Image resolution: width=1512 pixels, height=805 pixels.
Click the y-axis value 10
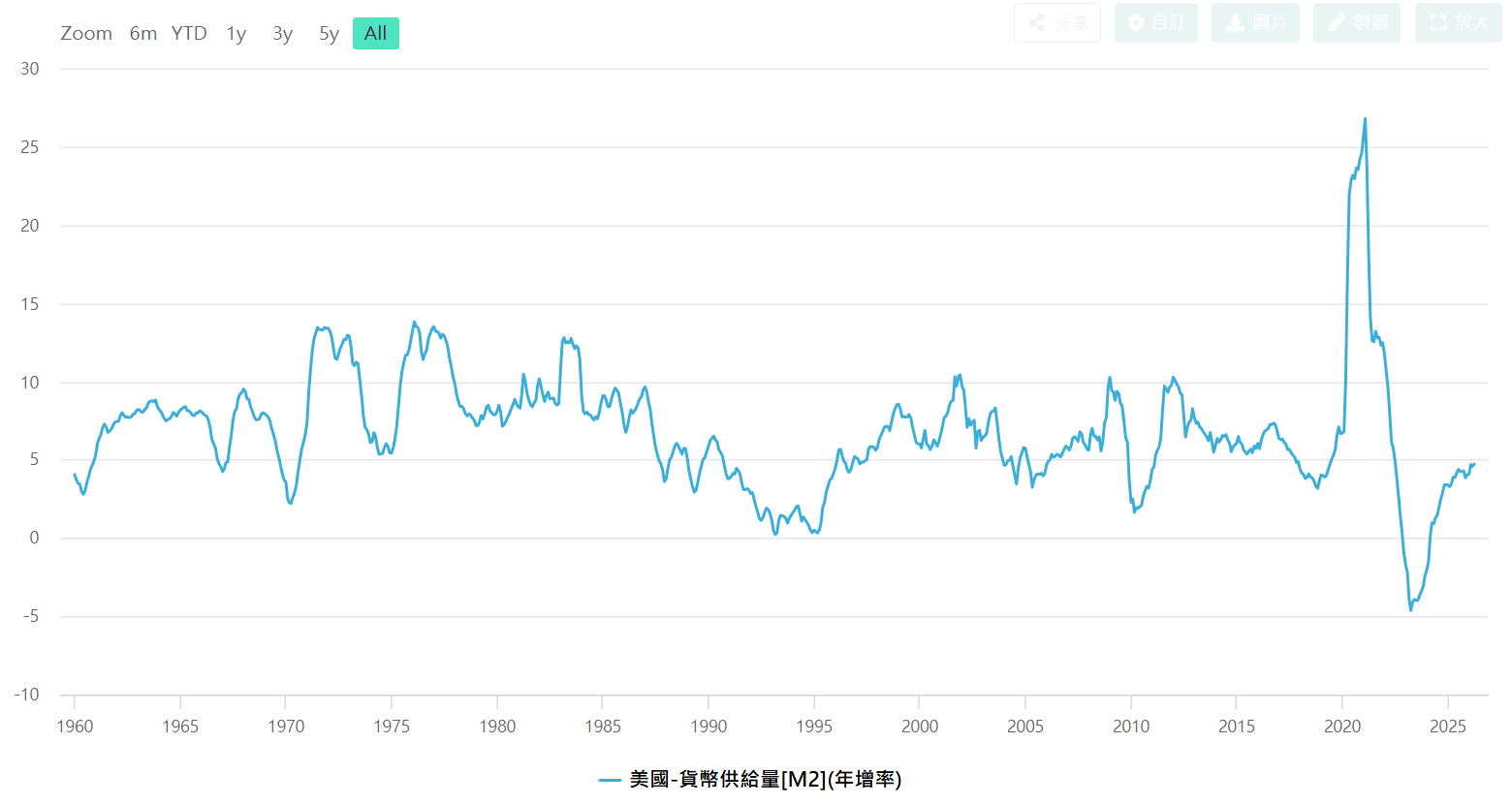pos(30,383)
